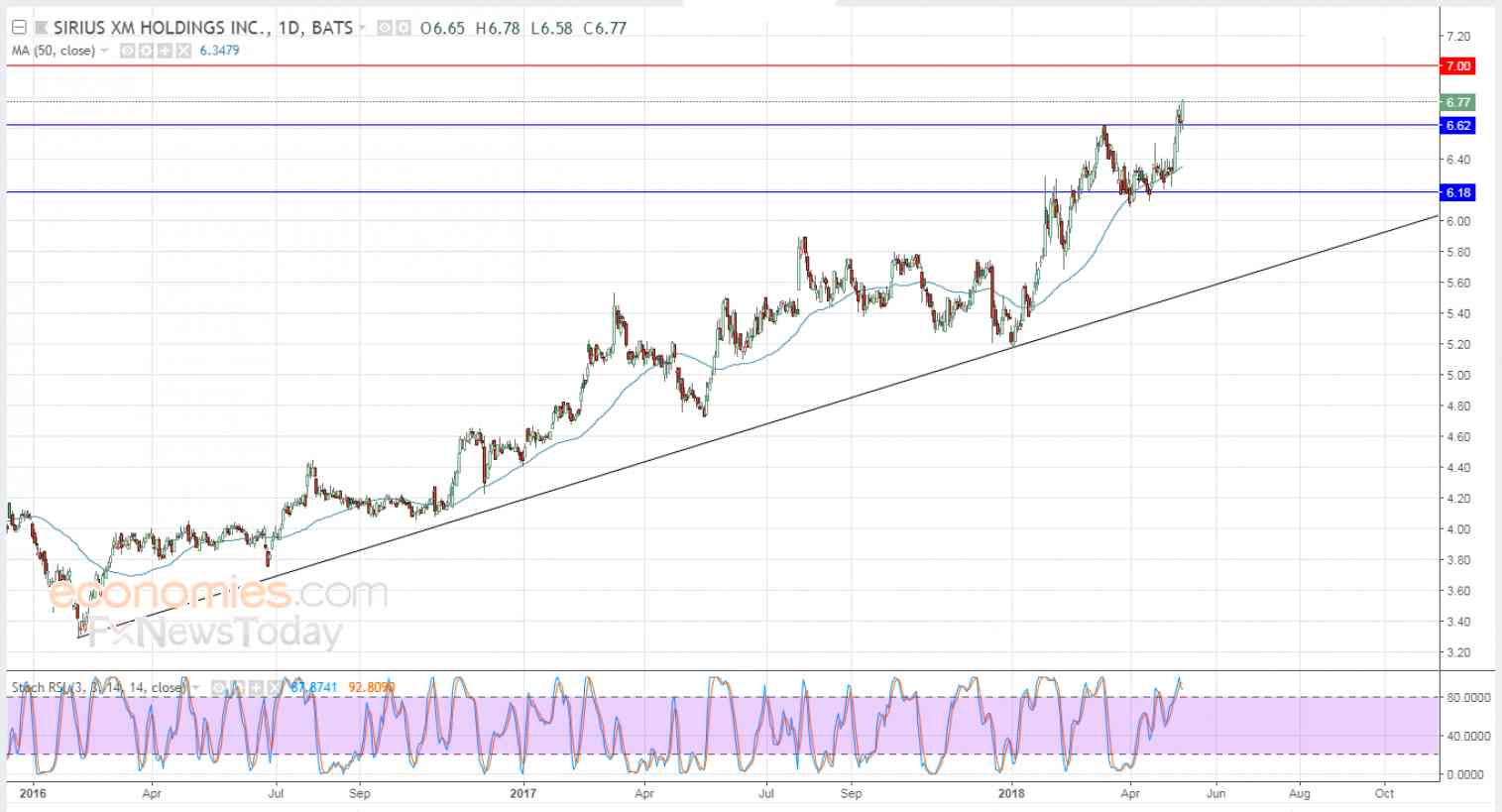Open settings for the SIRIUS XM main series
The image size is (1502, 812).
point(403,28)
